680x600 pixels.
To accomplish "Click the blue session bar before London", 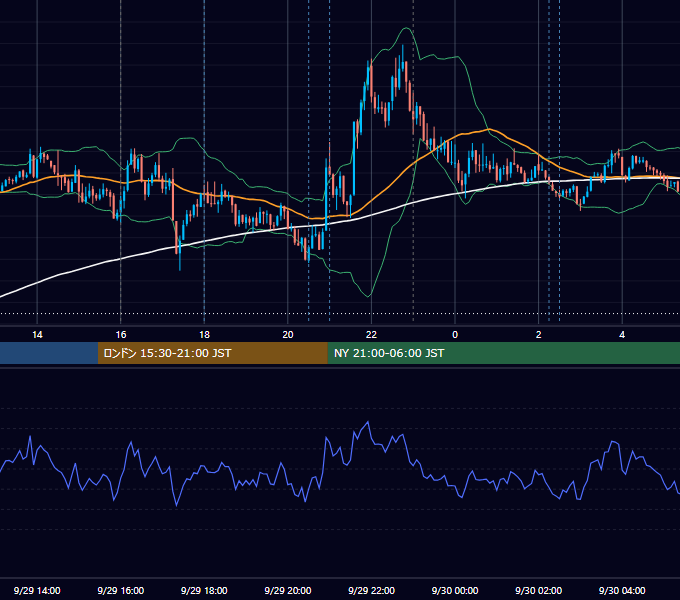I will pos(49,353).
